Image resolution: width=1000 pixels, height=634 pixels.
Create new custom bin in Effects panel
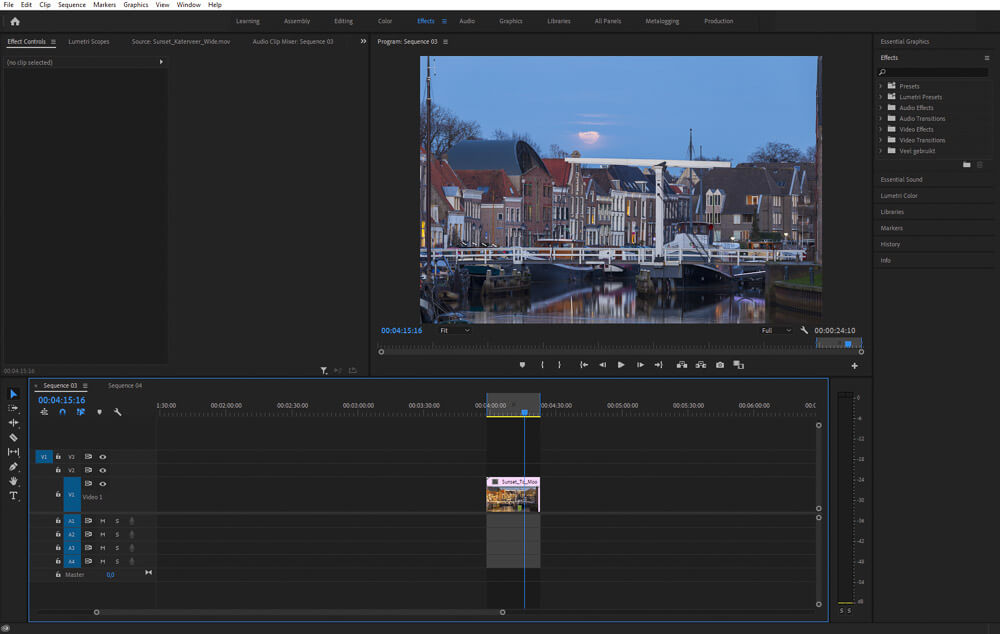click(x=966, y=164)
